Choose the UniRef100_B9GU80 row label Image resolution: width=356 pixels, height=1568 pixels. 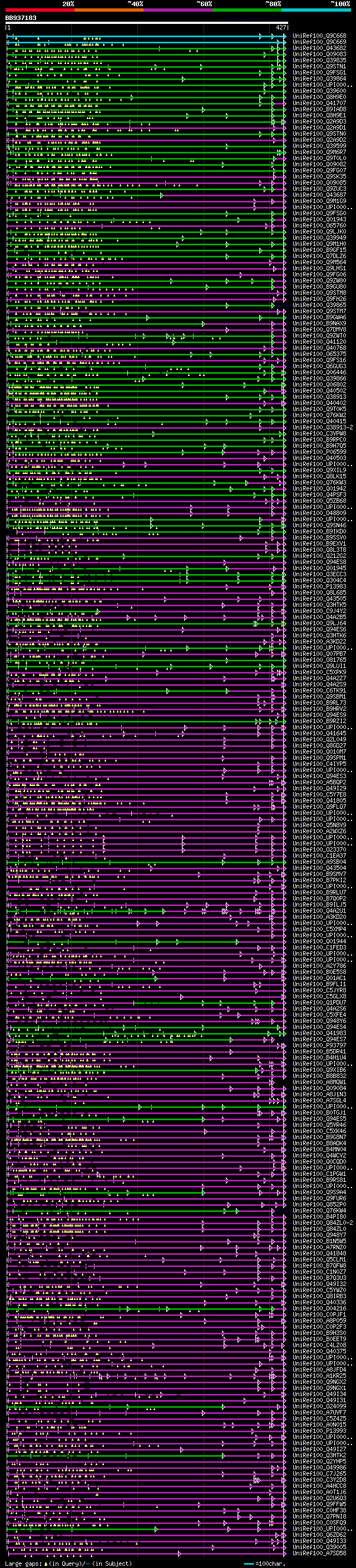[x=319, y=286]
